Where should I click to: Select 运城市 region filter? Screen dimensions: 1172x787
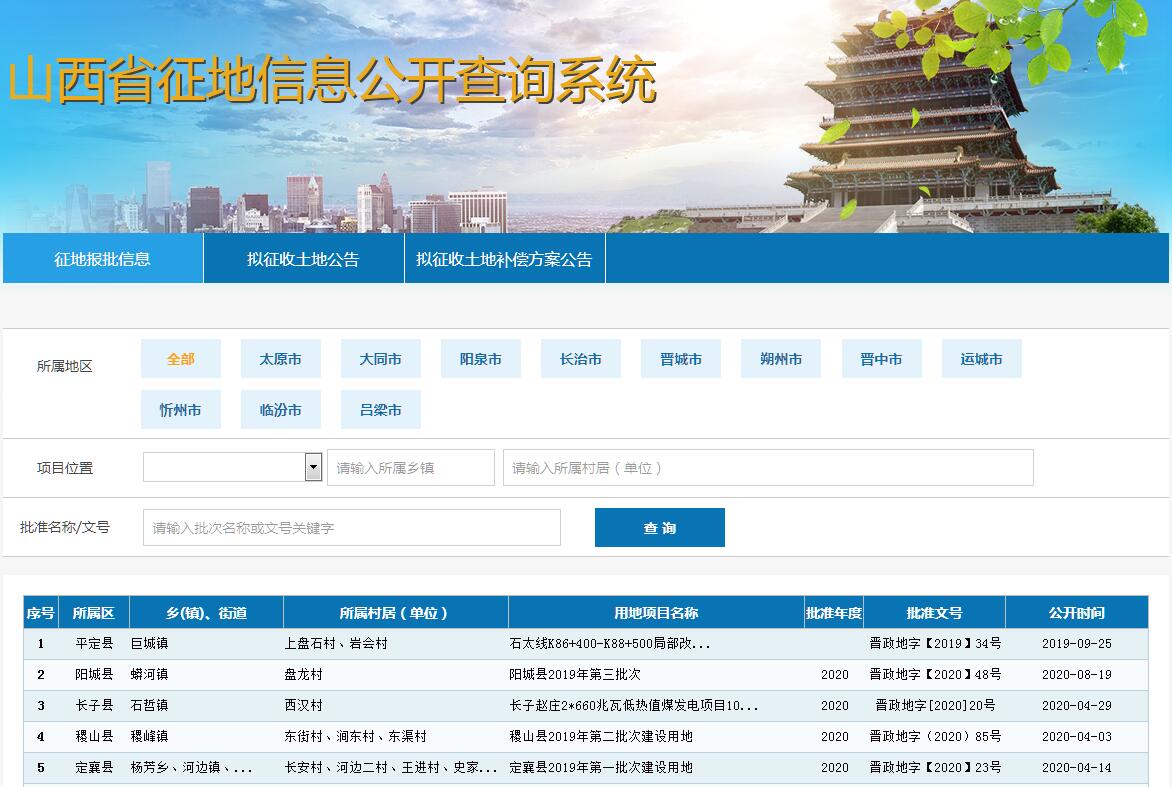(981, 359)
